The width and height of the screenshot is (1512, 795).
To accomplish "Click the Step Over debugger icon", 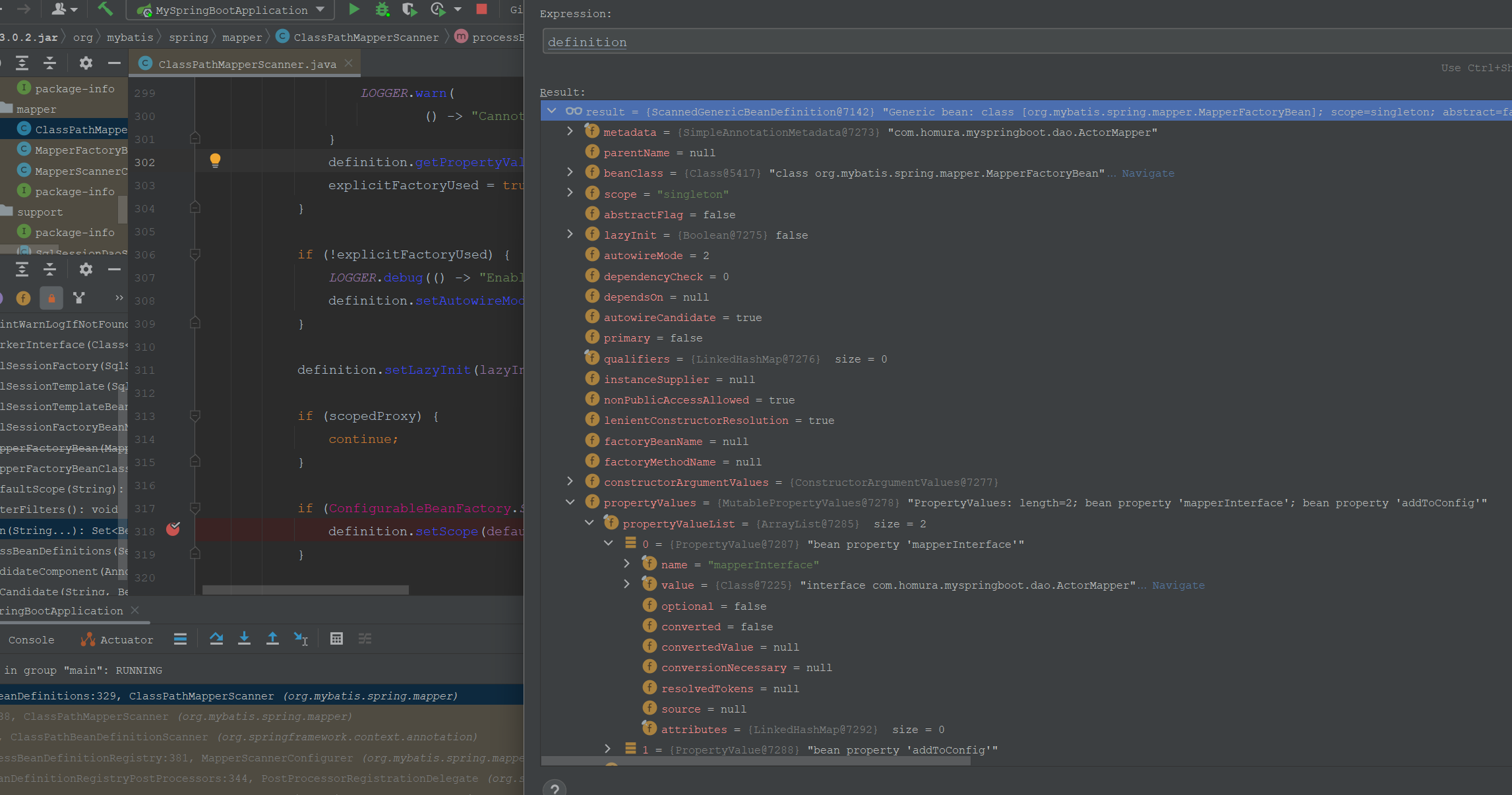I will 216,639.
